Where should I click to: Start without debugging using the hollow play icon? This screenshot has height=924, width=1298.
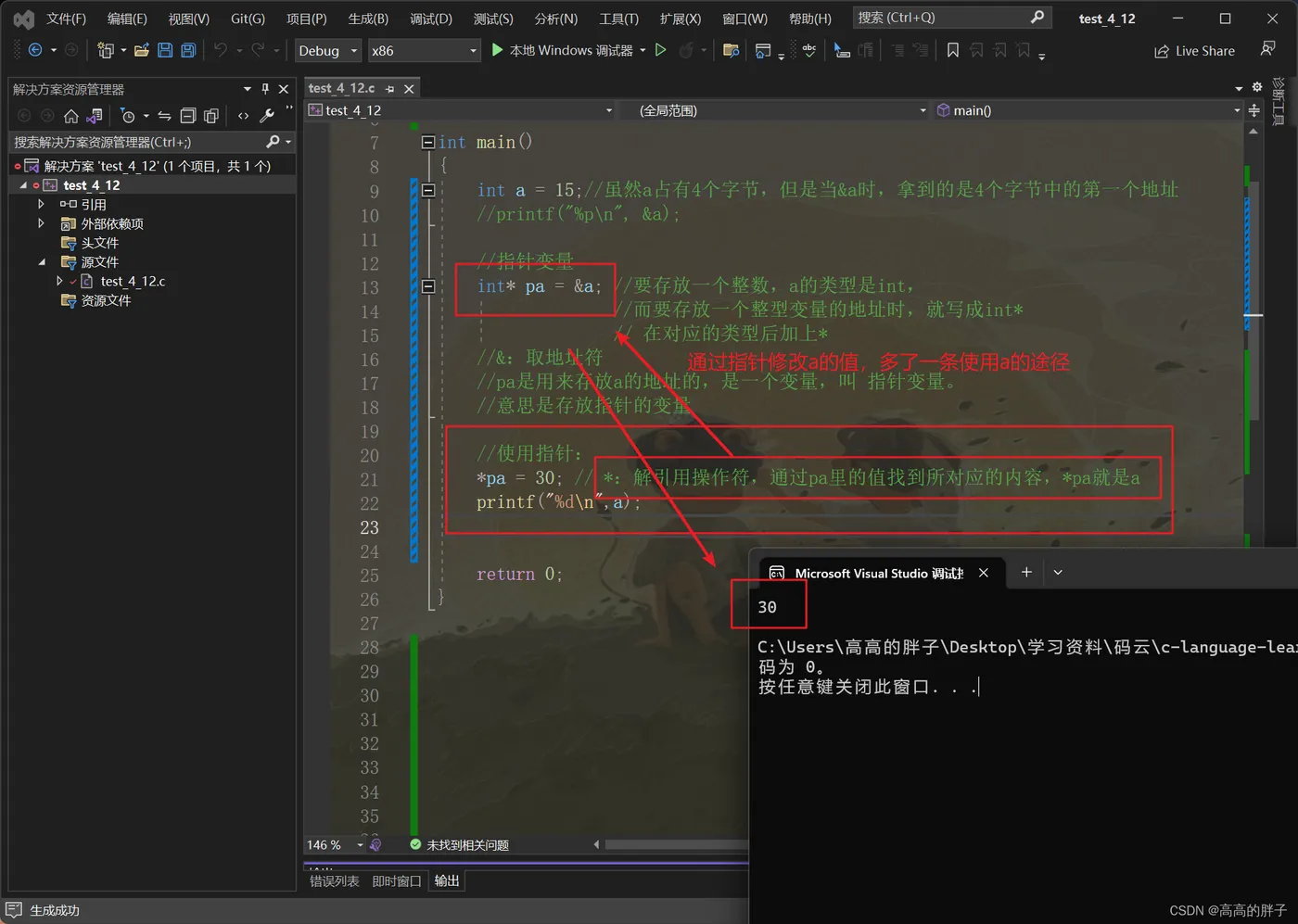[661, 50]
